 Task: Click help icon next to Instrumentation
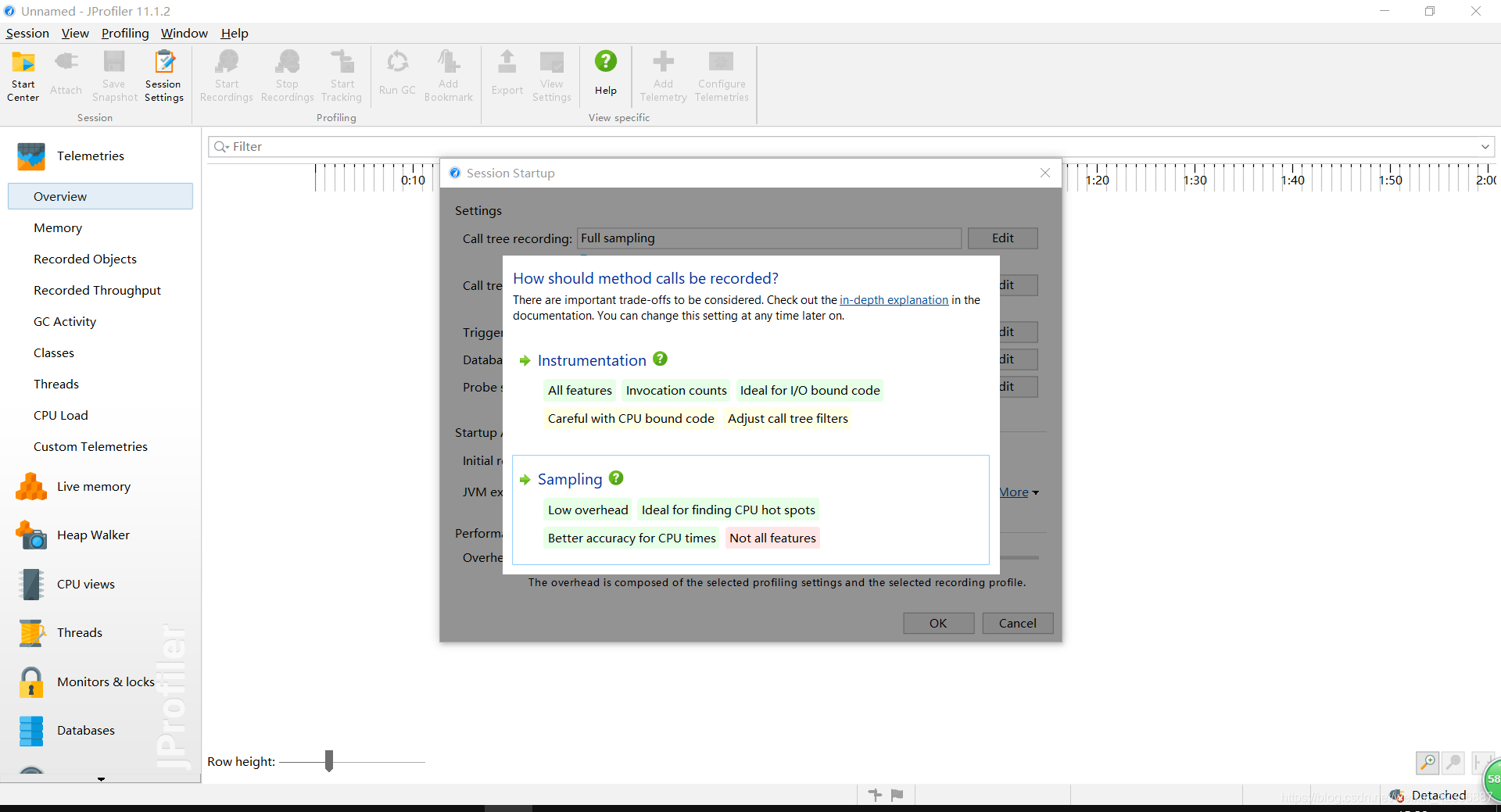tap(661, 359)
